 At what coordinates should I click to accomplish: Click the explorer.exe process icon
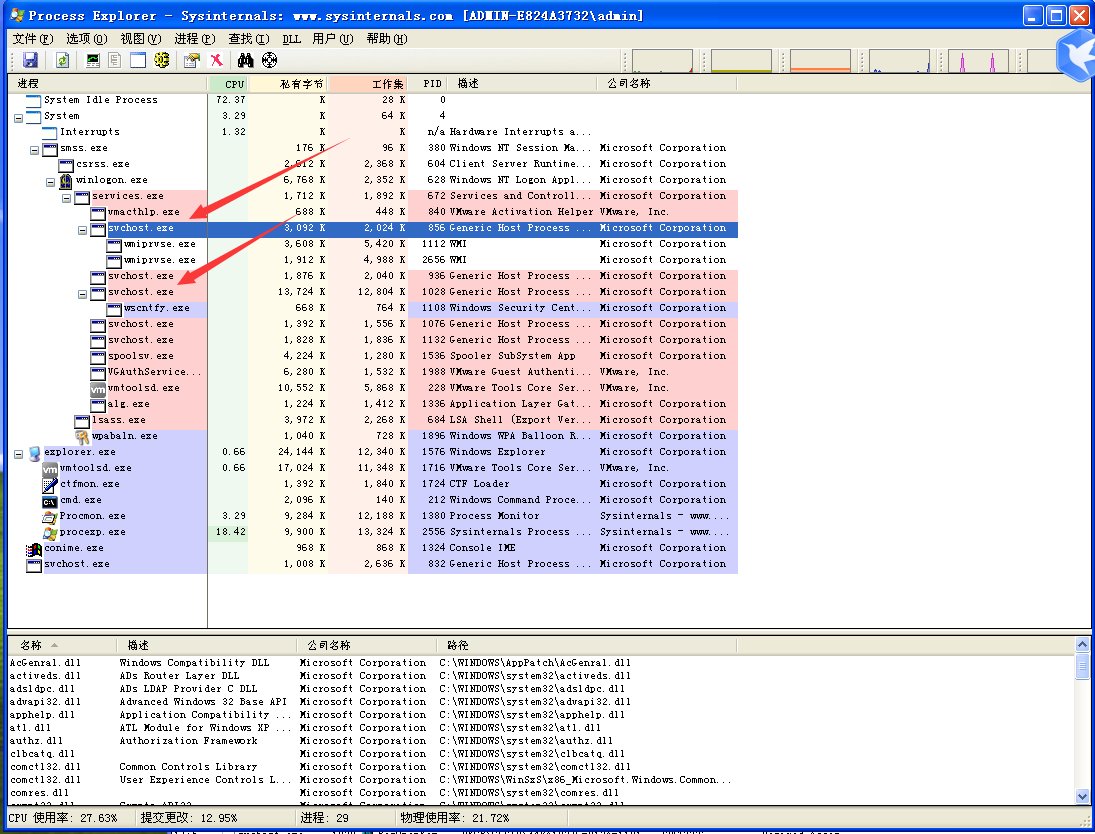[34, 452]
